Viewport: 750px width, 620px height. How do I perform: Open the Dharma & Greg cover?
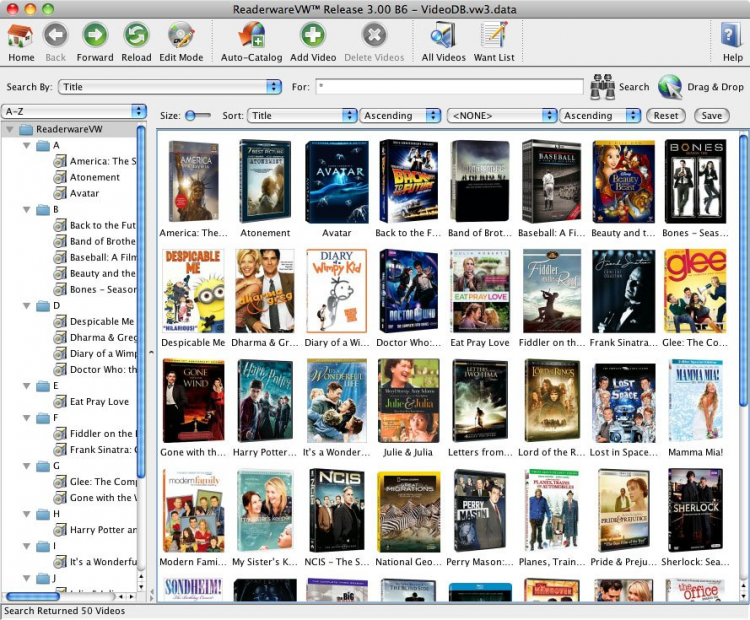click(265, 291)
